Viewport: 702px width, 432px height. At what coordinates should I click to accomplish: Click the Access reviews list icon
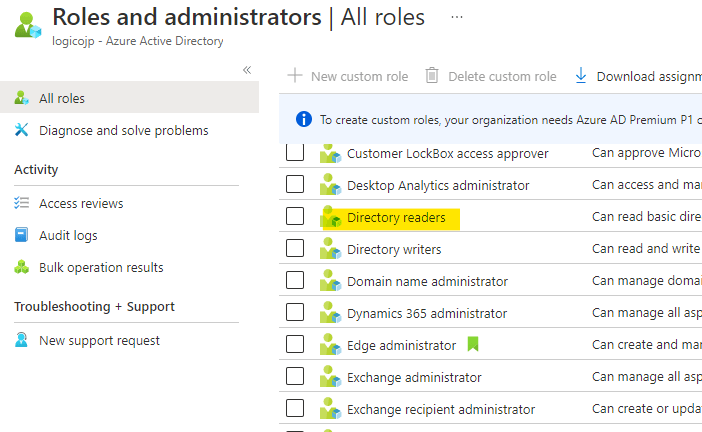click(x=22, y=203)
